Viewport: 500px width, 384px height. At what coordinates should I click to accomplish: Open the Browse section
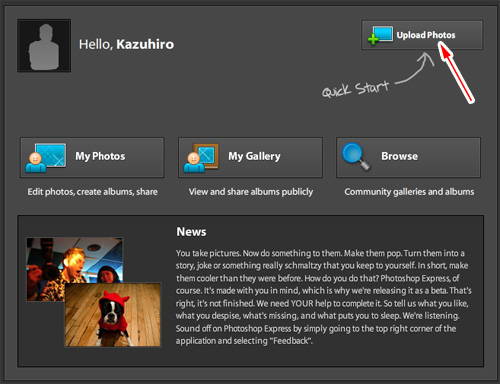pos(408,157)
